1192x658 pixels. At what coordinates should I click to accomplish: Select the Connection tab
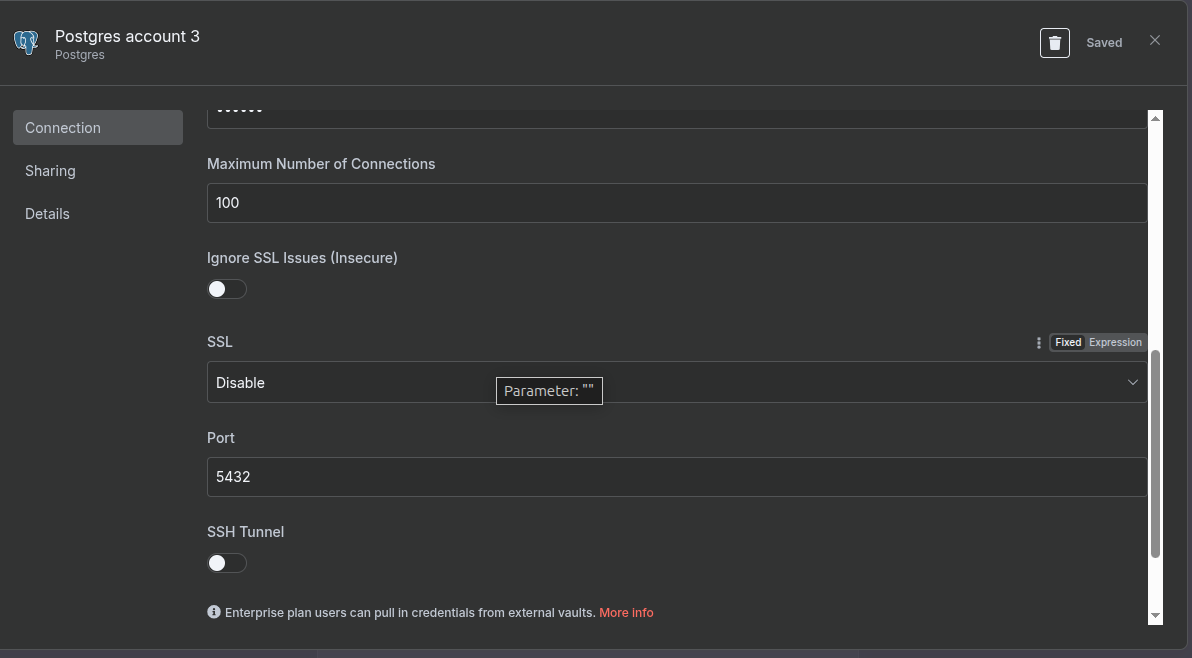click(98, 128)
